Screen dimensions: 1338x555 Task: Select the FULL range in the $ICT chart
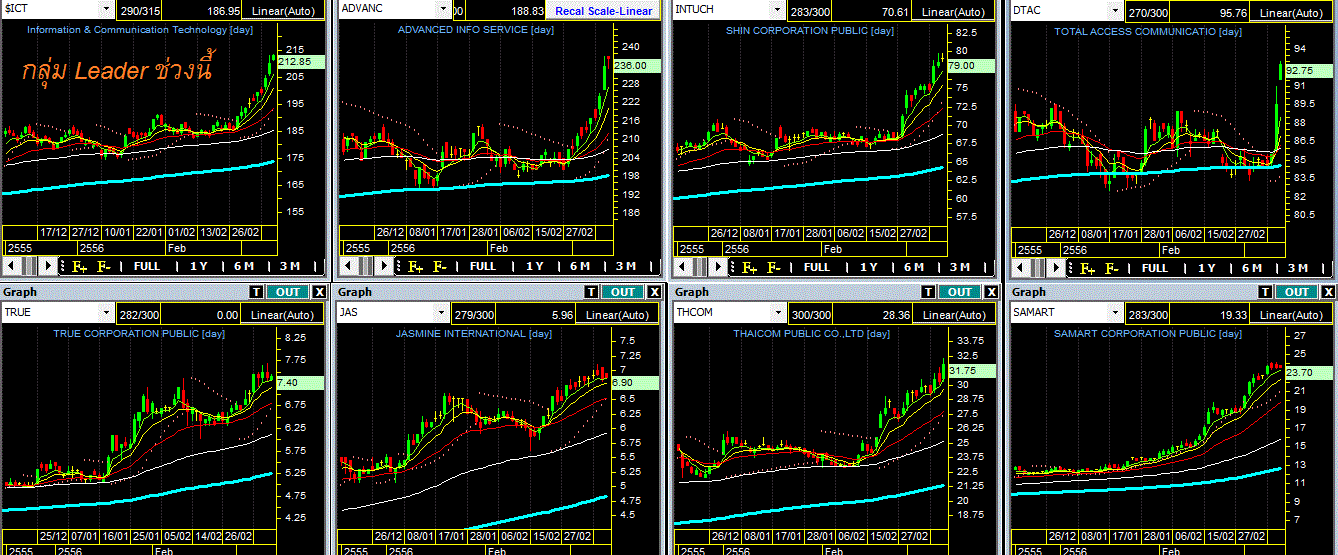tap(146, 266)
